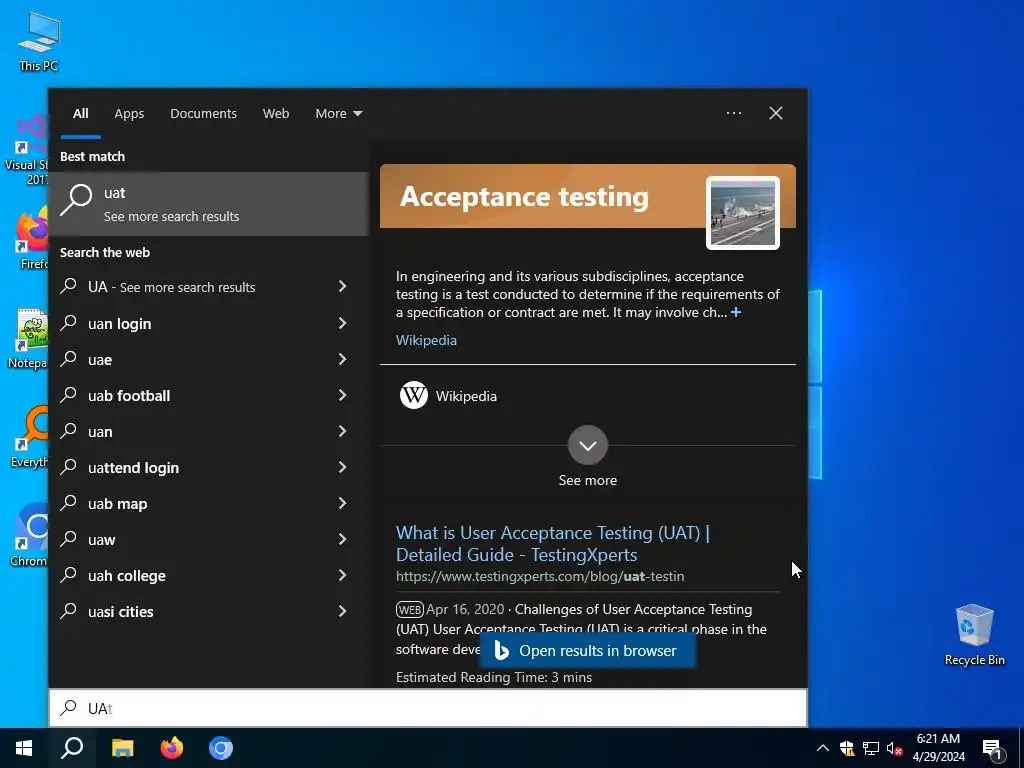
Task: Switch to the All search tab
Action: [x=80, y=113]
